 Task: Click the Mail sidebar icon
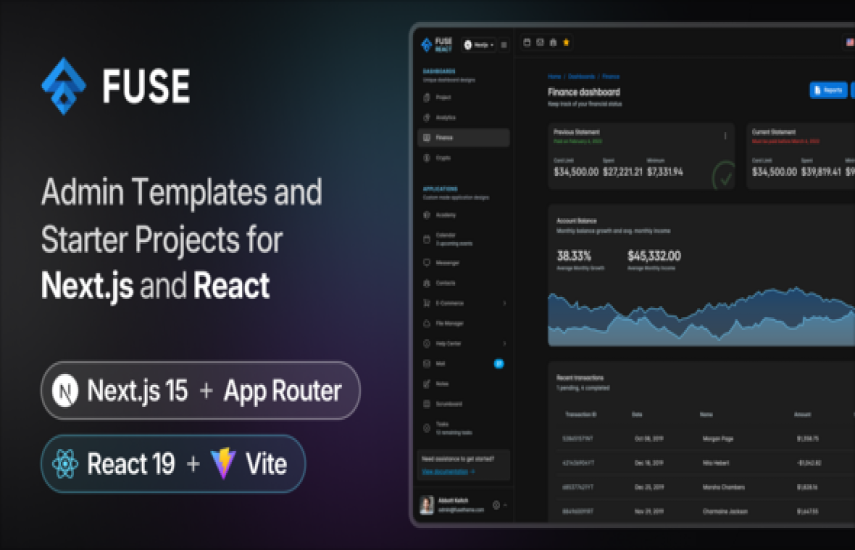point(426,364)
